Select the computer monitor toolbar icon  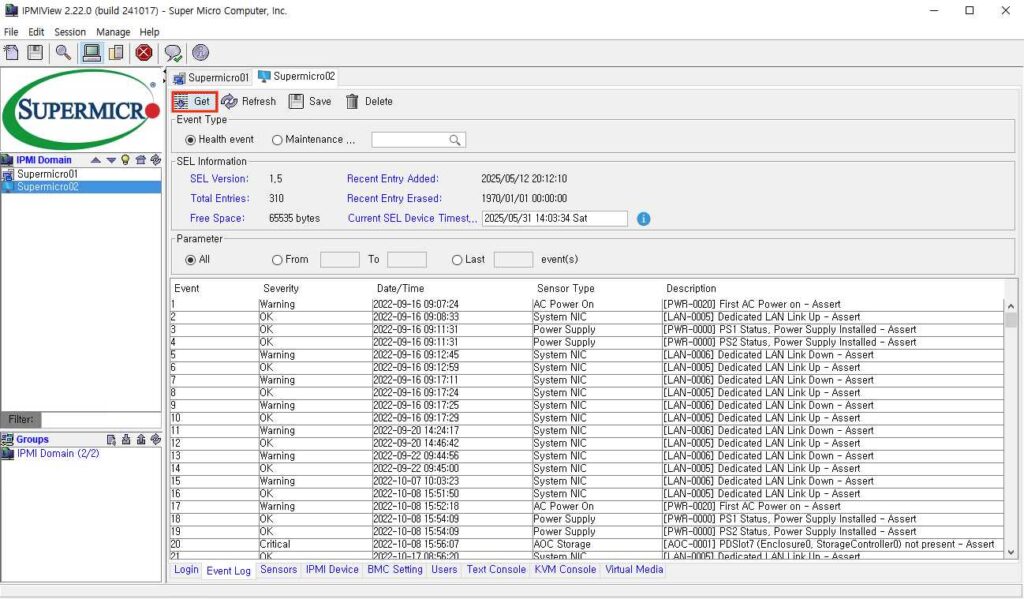91,52
